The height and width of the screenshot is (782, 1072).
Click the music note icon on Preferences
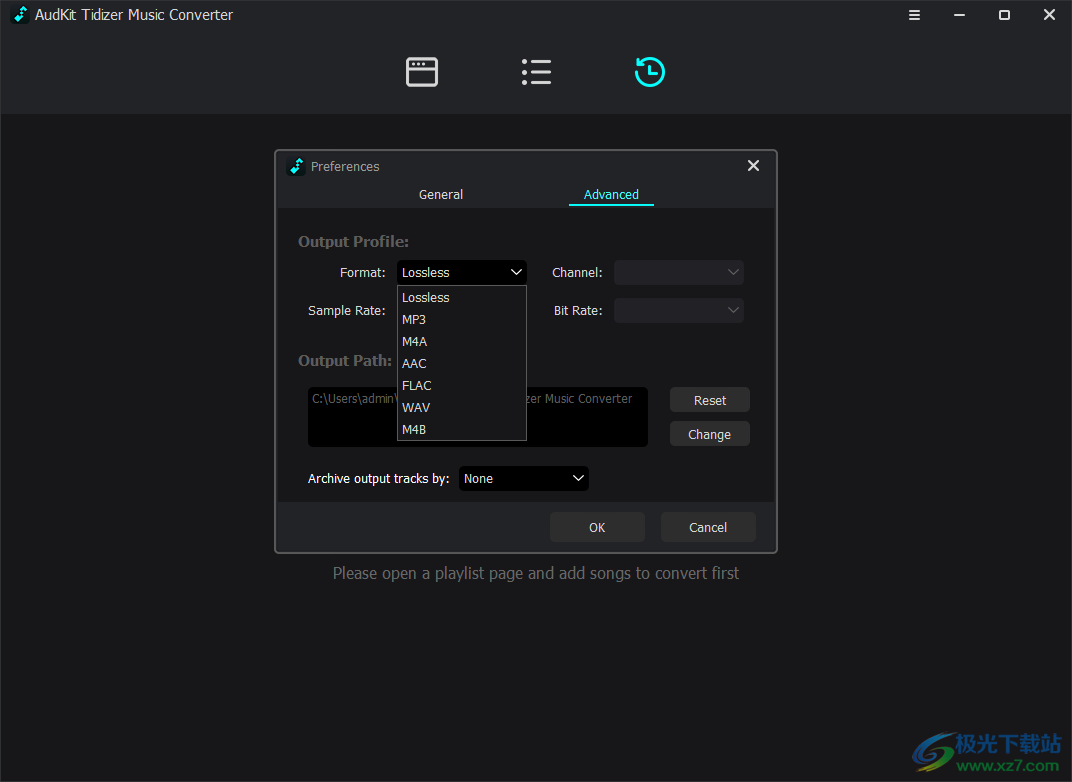[296, 166]
